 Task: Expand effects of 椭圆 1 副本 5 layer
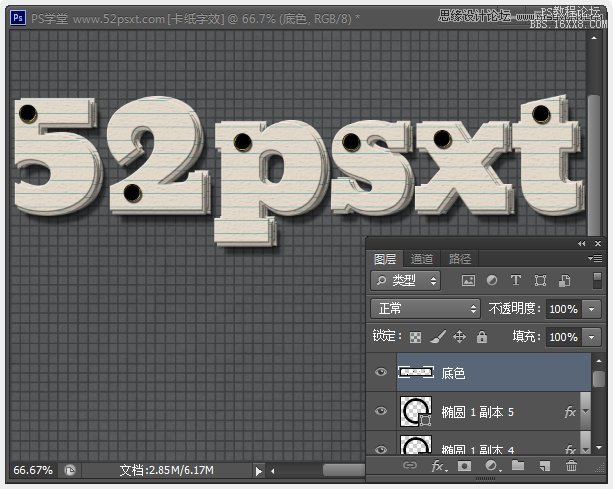pos(586,411)
